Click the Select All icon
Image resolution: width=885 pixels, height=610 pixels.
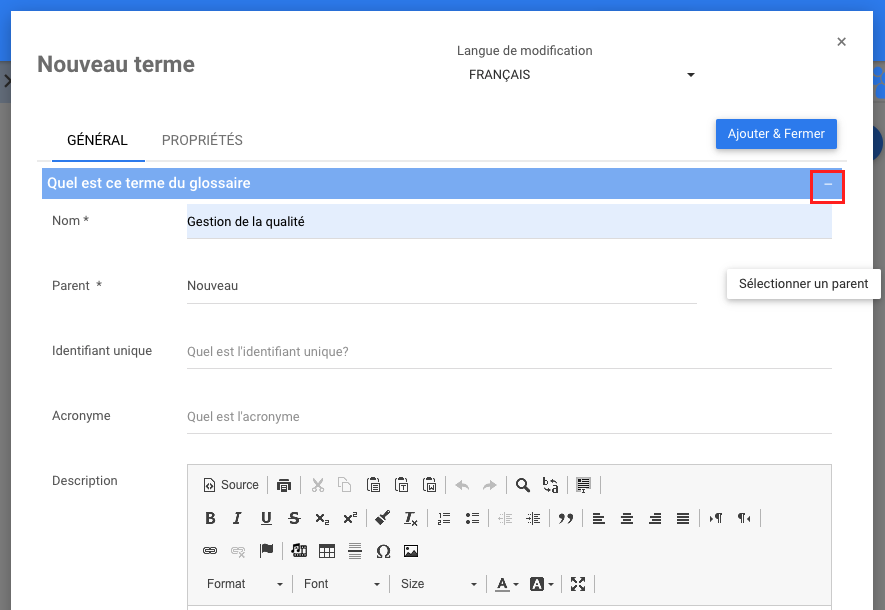(584, 485)
